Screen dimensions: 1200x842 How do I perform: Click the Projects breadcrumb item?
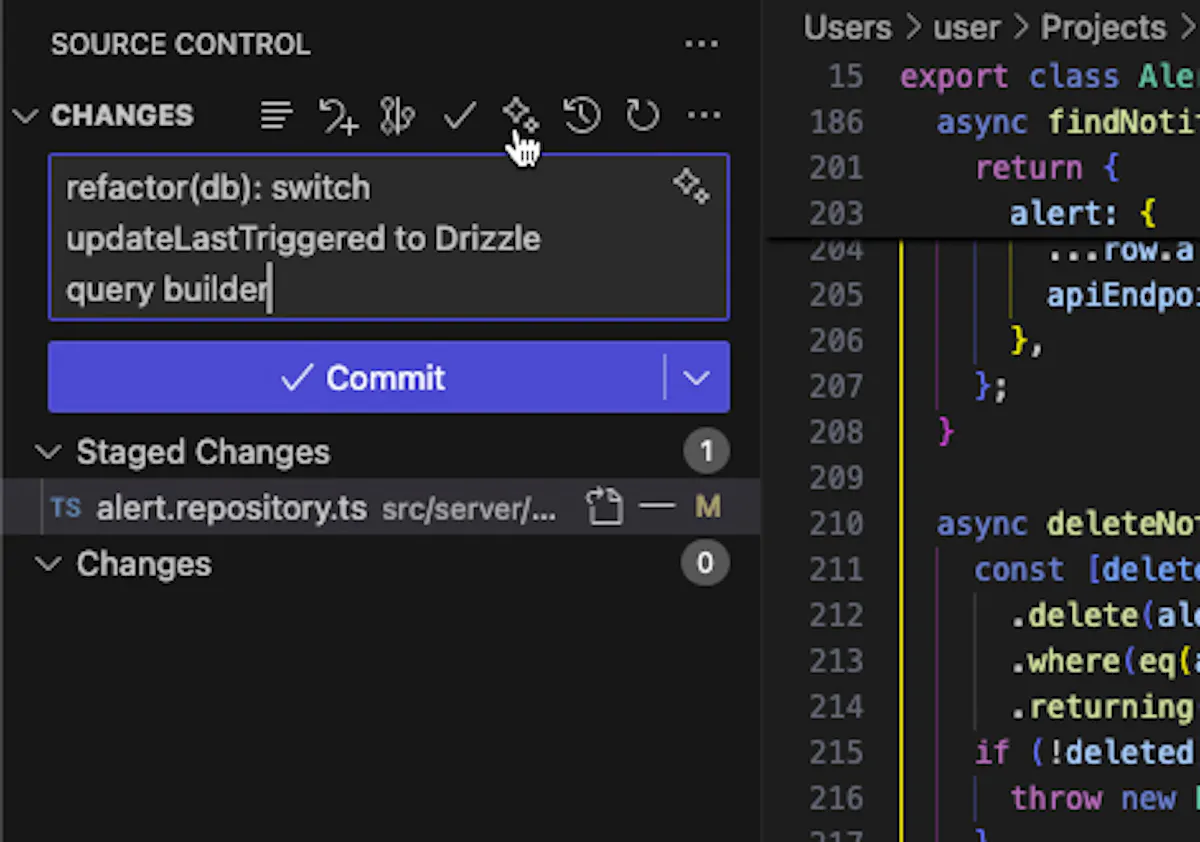(x=1103, y=27)
